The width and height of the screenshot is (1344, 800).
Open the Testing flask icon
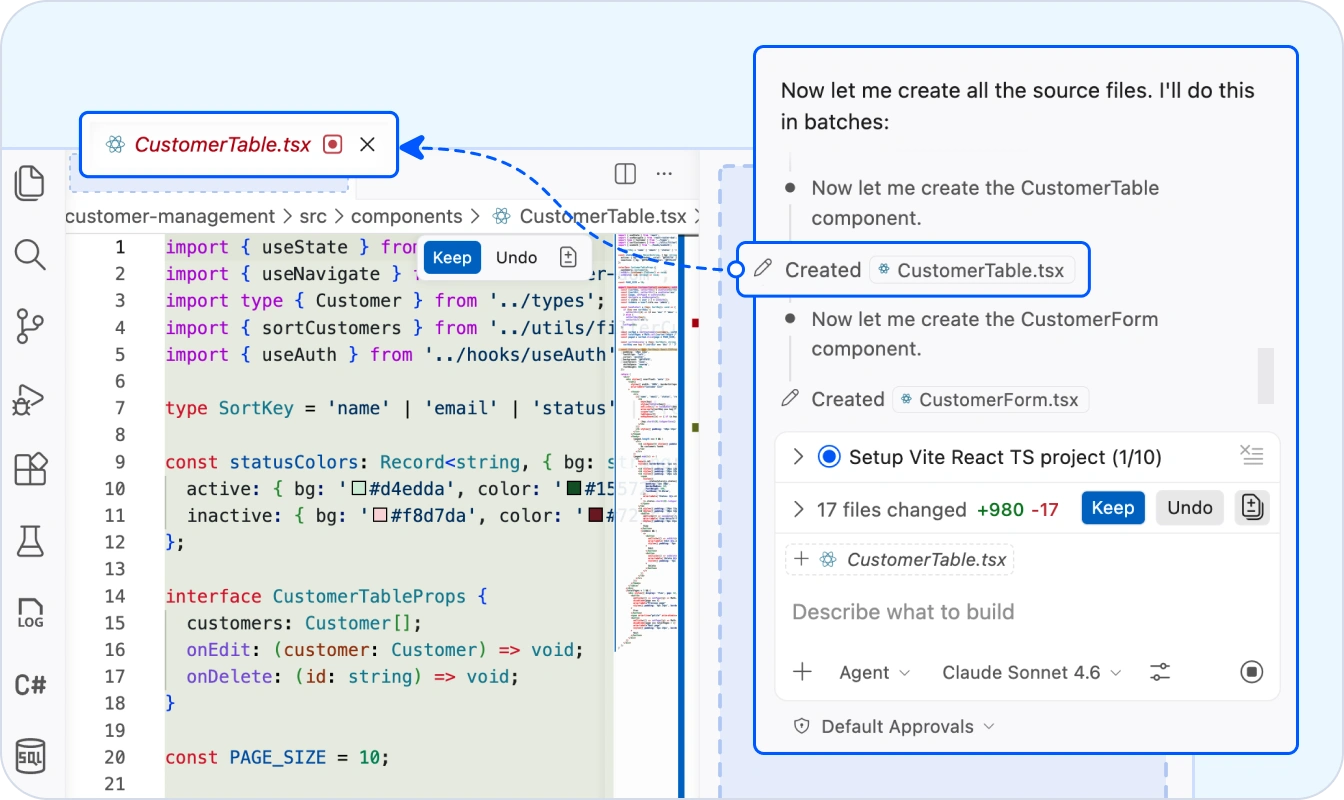point(31,541)
